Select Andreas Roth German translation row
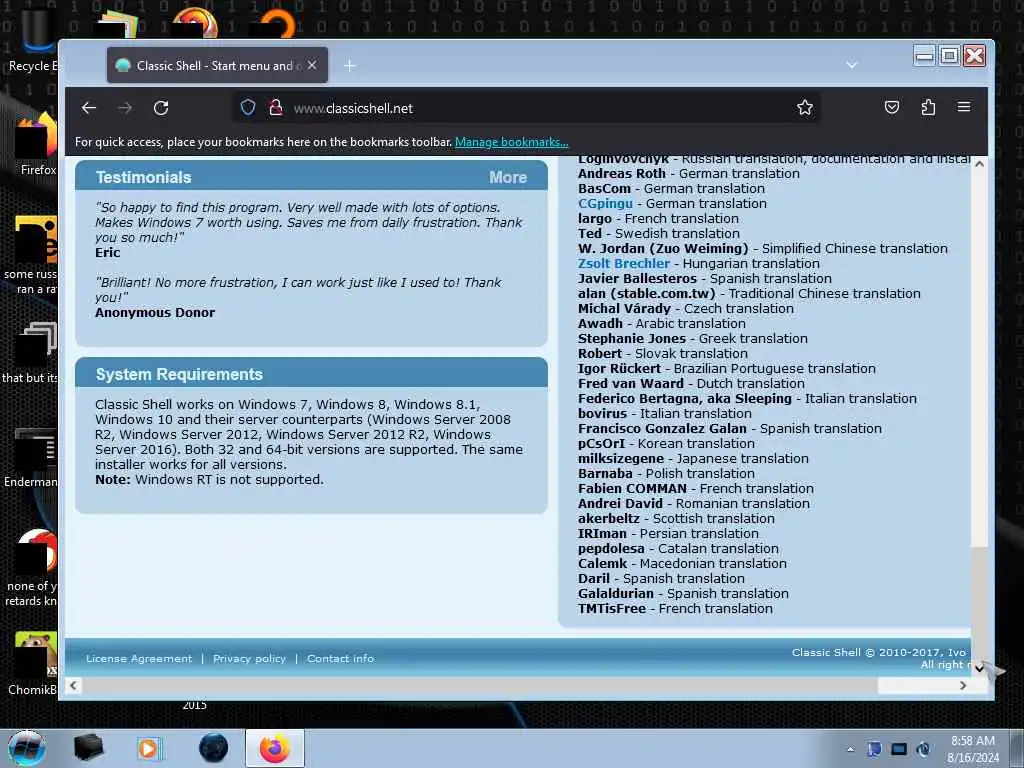This screenshot has height=768, width=1024. click(688, 173)
